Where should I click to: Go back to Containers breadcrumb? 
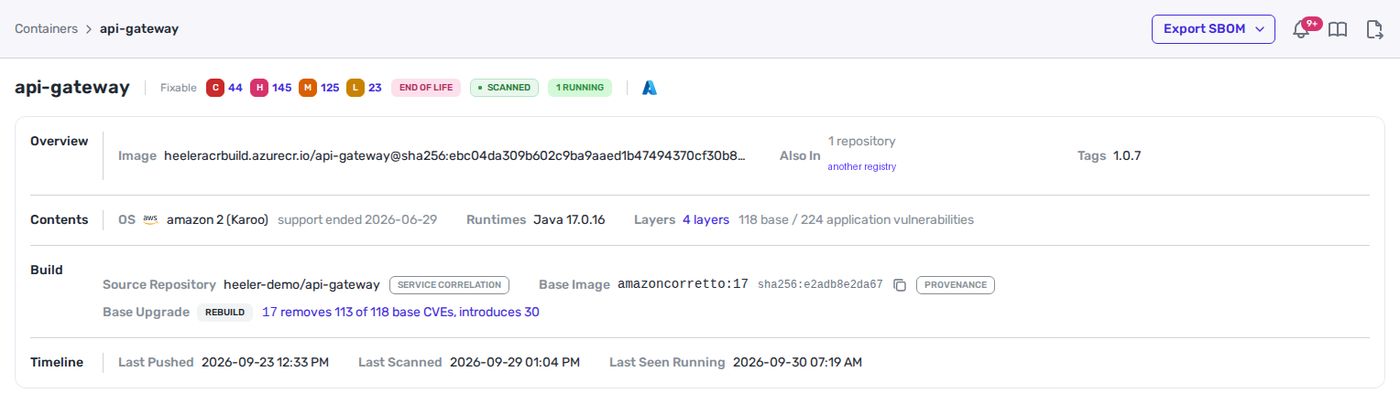pyautogui.click(x=46, y=29)
